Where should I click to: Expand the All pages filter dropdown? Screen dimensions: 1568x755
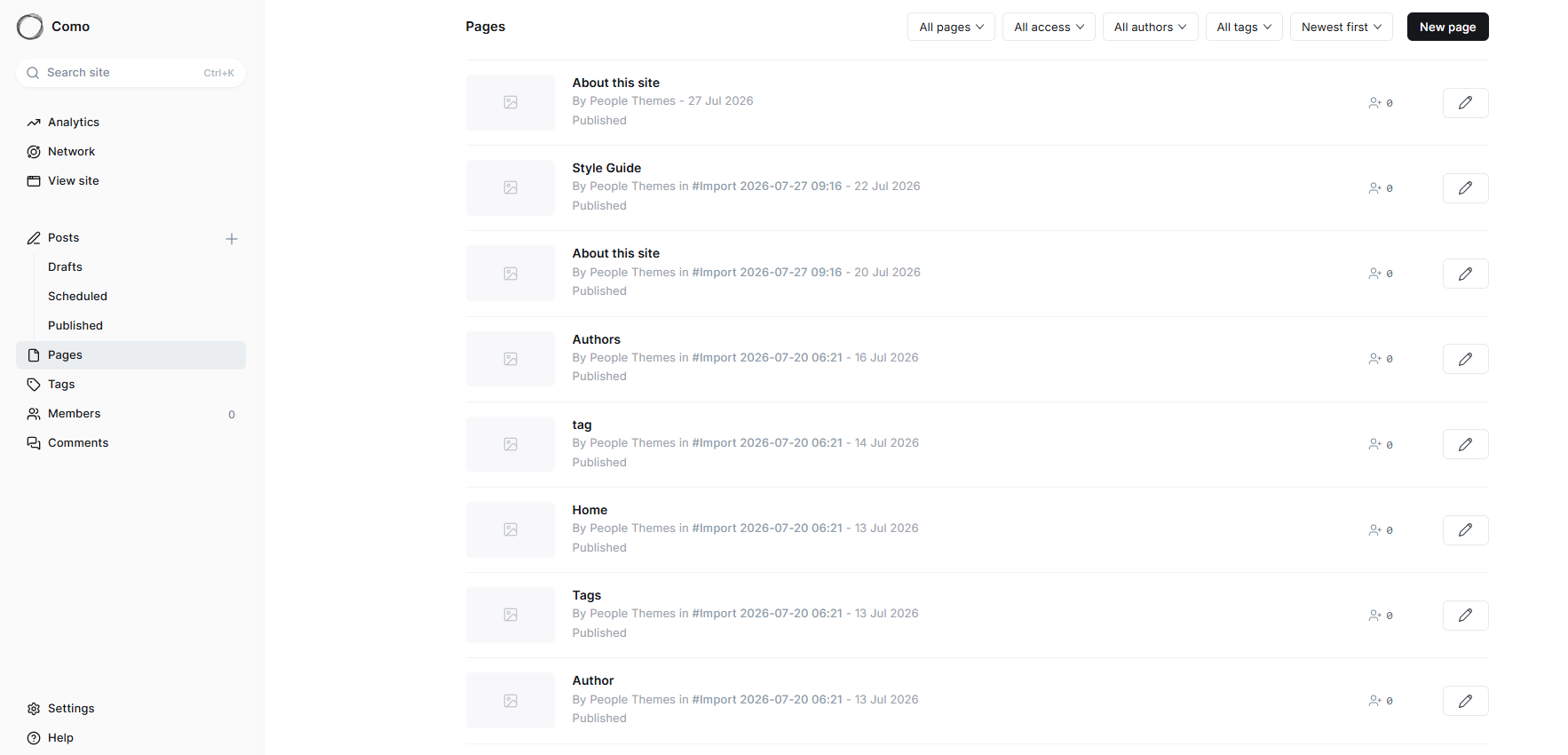(x=951, y=27)
